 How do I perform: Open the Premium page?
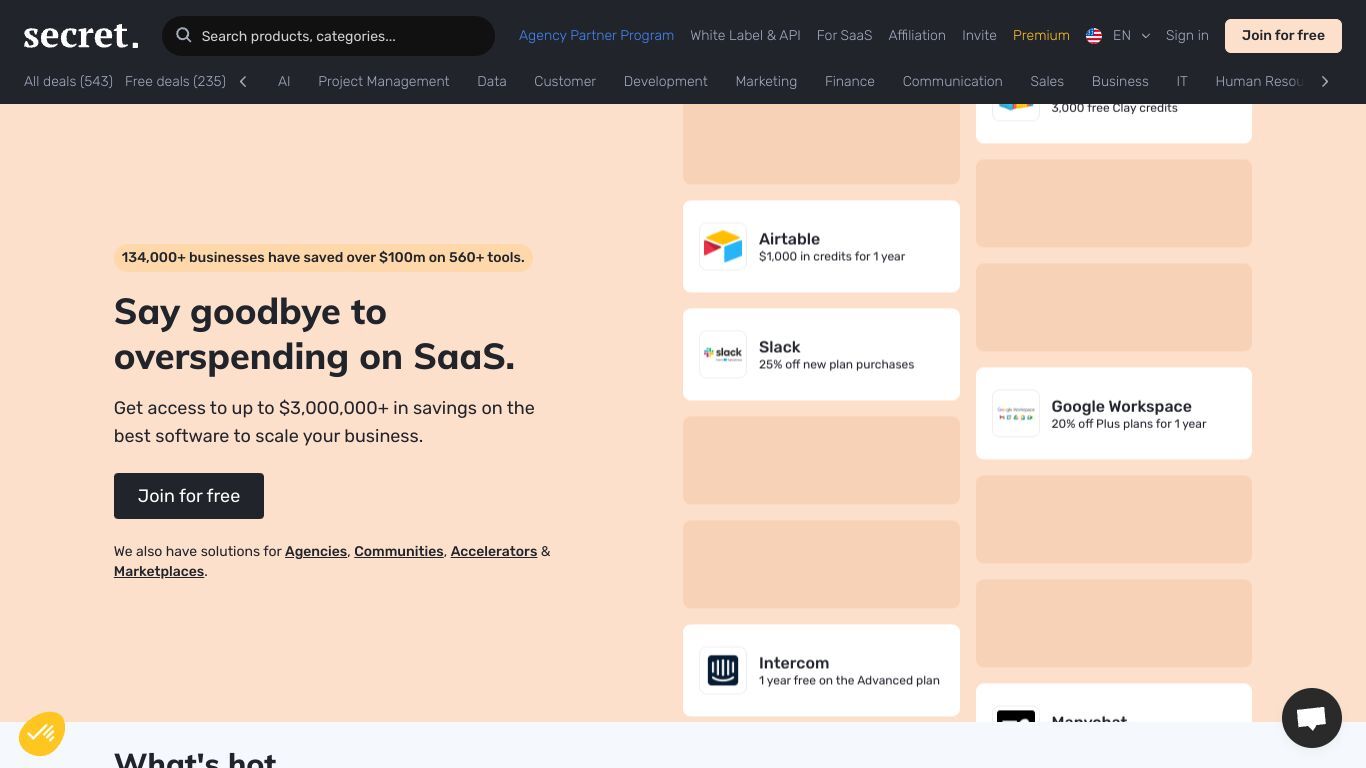pos(1041,35)
